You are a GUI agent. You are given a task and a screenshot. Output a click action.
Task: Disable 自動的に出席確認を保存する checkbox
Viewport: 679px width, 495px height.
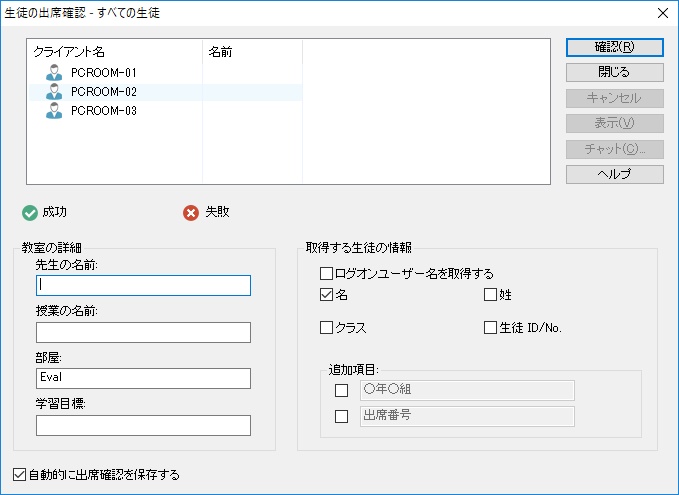click(20, 474)
